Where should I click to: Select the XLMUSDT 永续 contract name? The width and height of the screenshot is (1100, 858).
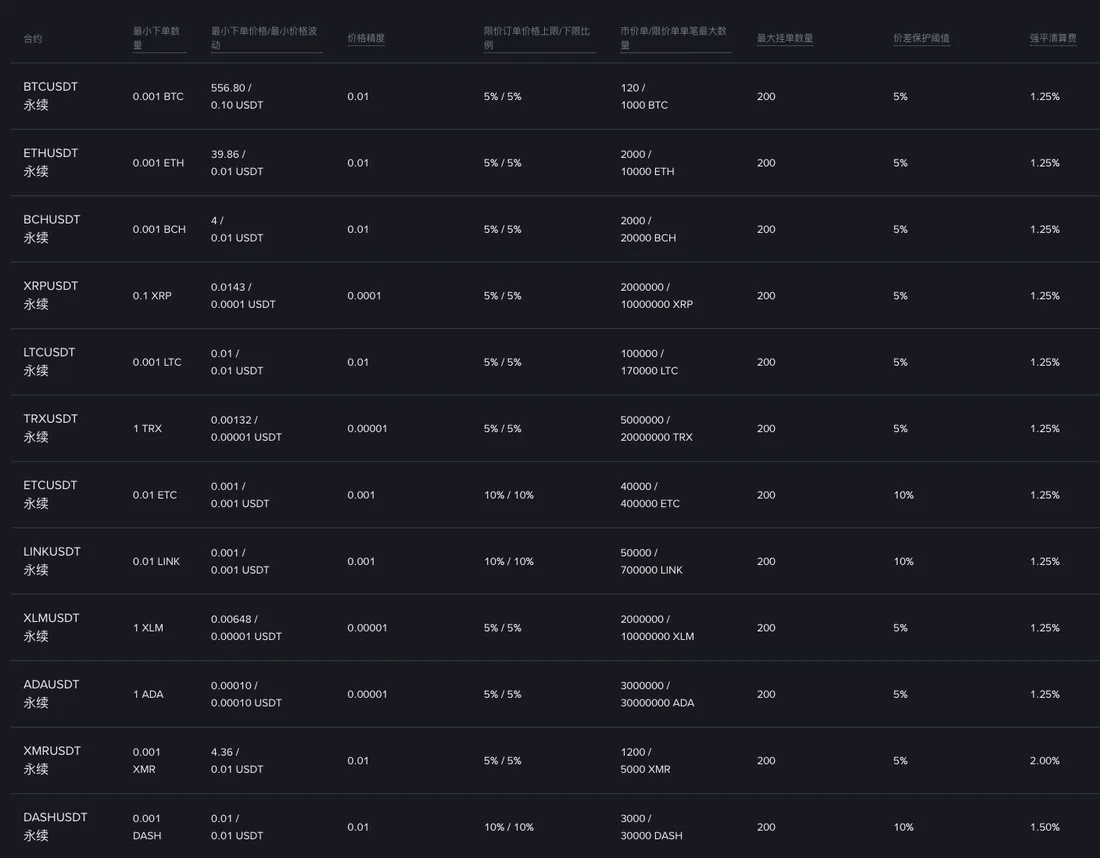(51, 627)
